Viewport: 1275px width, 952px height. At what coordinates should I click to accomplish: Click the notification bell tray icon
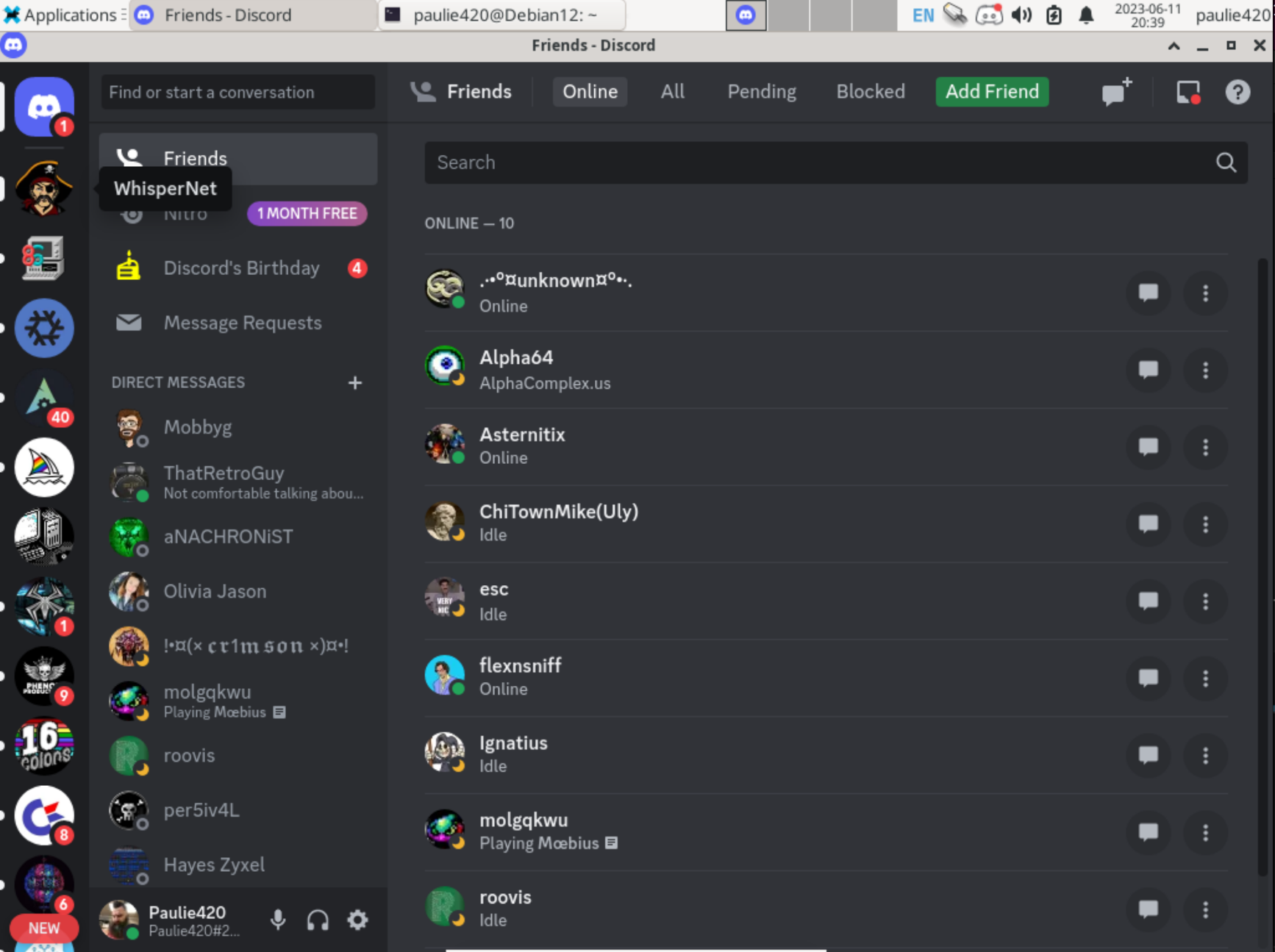click(x=1086, y=15)
